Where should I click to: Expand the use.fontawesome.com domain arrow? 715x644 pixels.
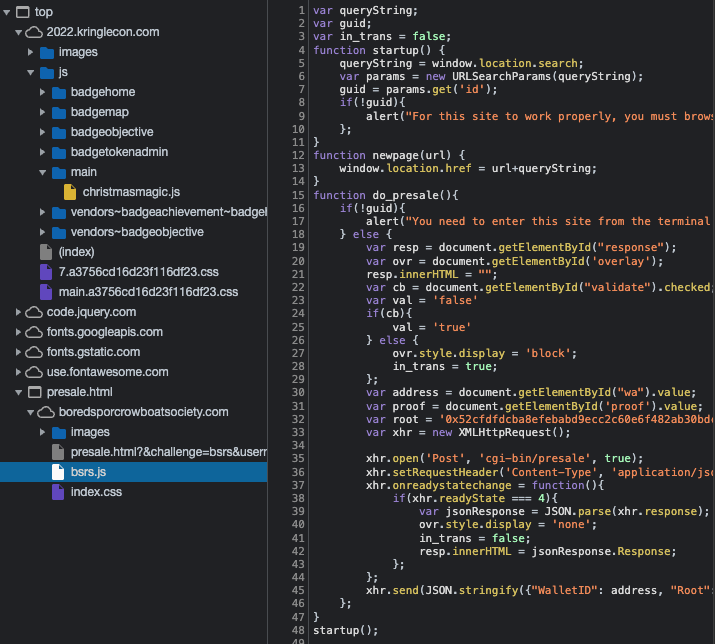(20, 372)
